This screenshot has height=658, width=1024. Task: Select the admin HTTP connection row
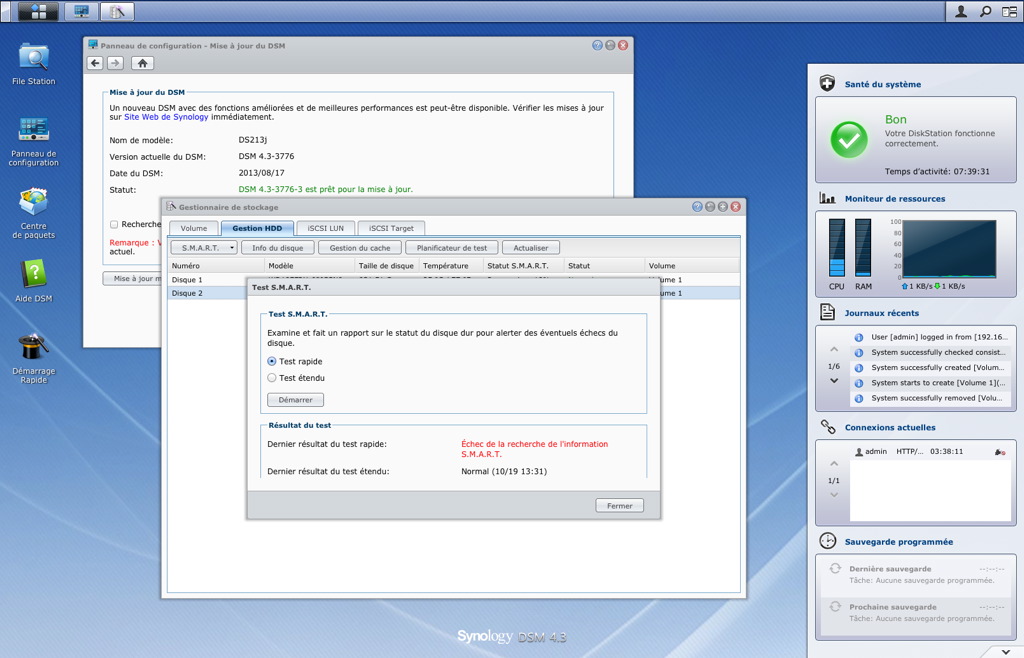click(x=930, y=452)
